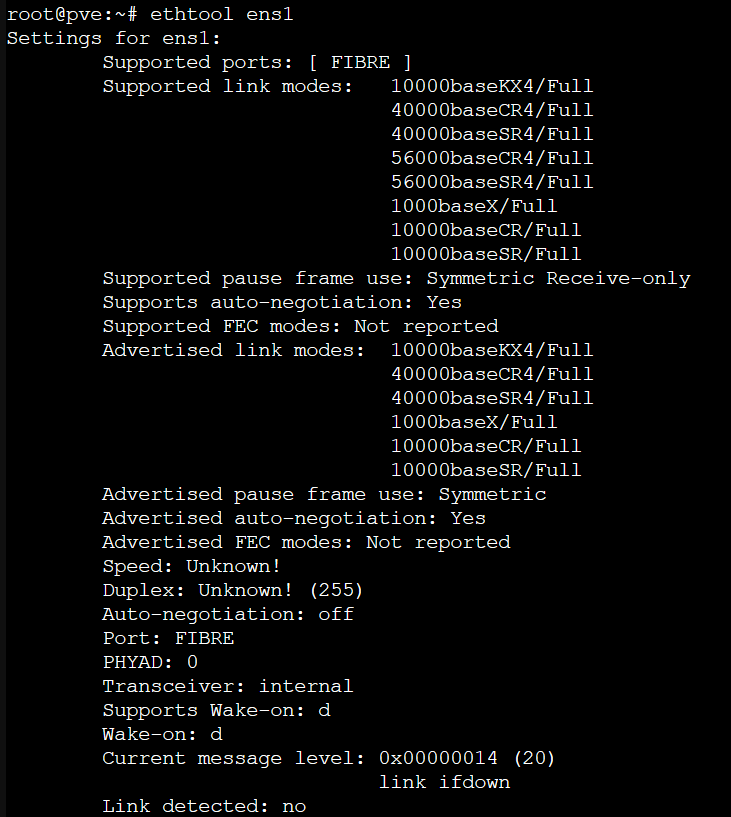Click 'Auto-negotiation: off' line

(228, 614)
